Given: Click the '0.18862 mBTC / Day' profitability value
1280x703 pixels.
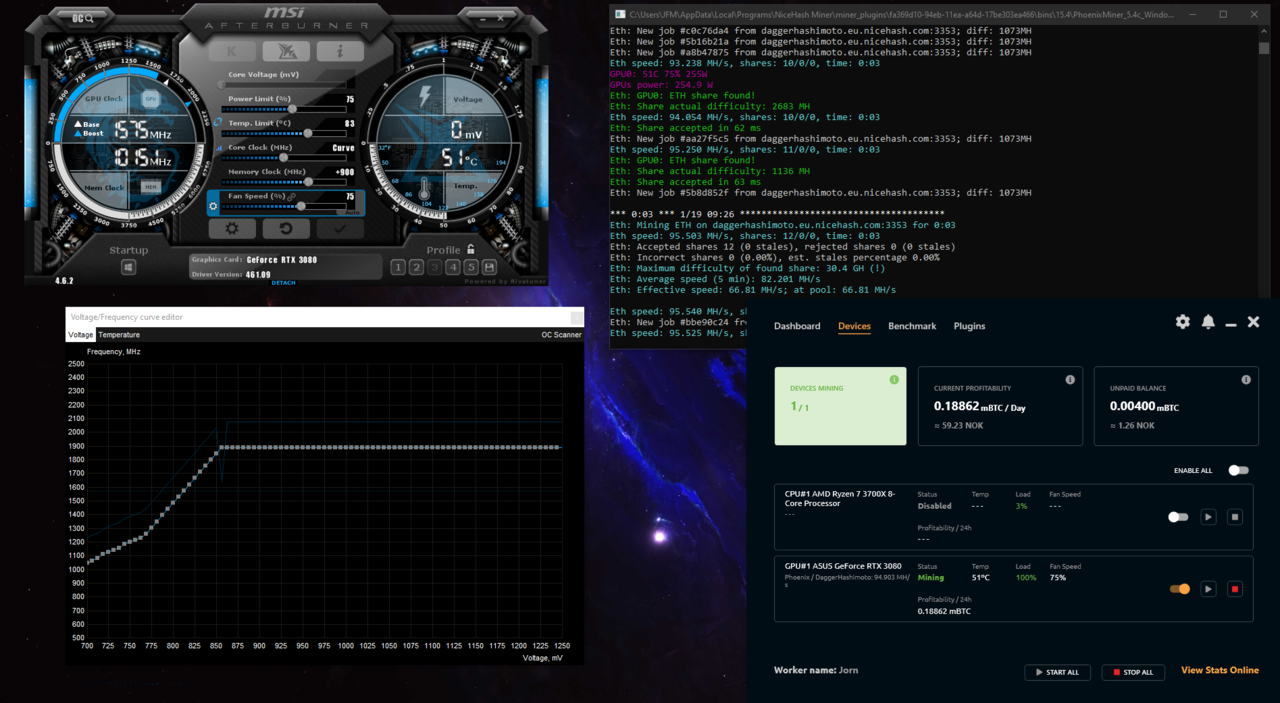Looking at the screenshot, I should 979,407.
